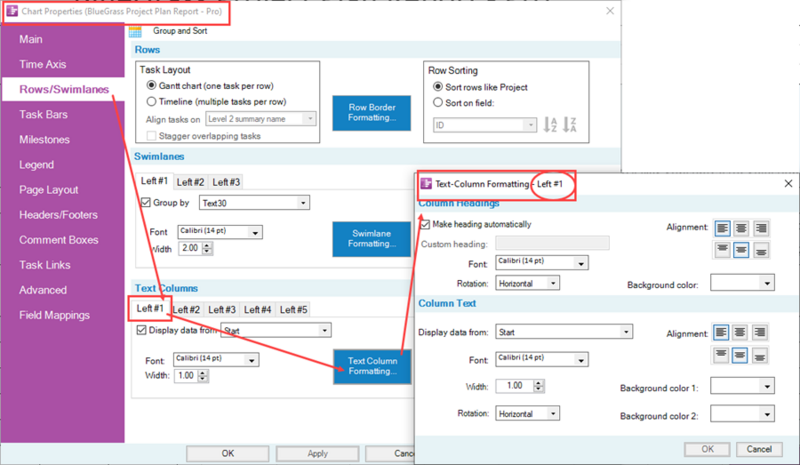800x465 pixels.
Task: Open Column Text Rotation dropdown
Action: tap(528, 413)
